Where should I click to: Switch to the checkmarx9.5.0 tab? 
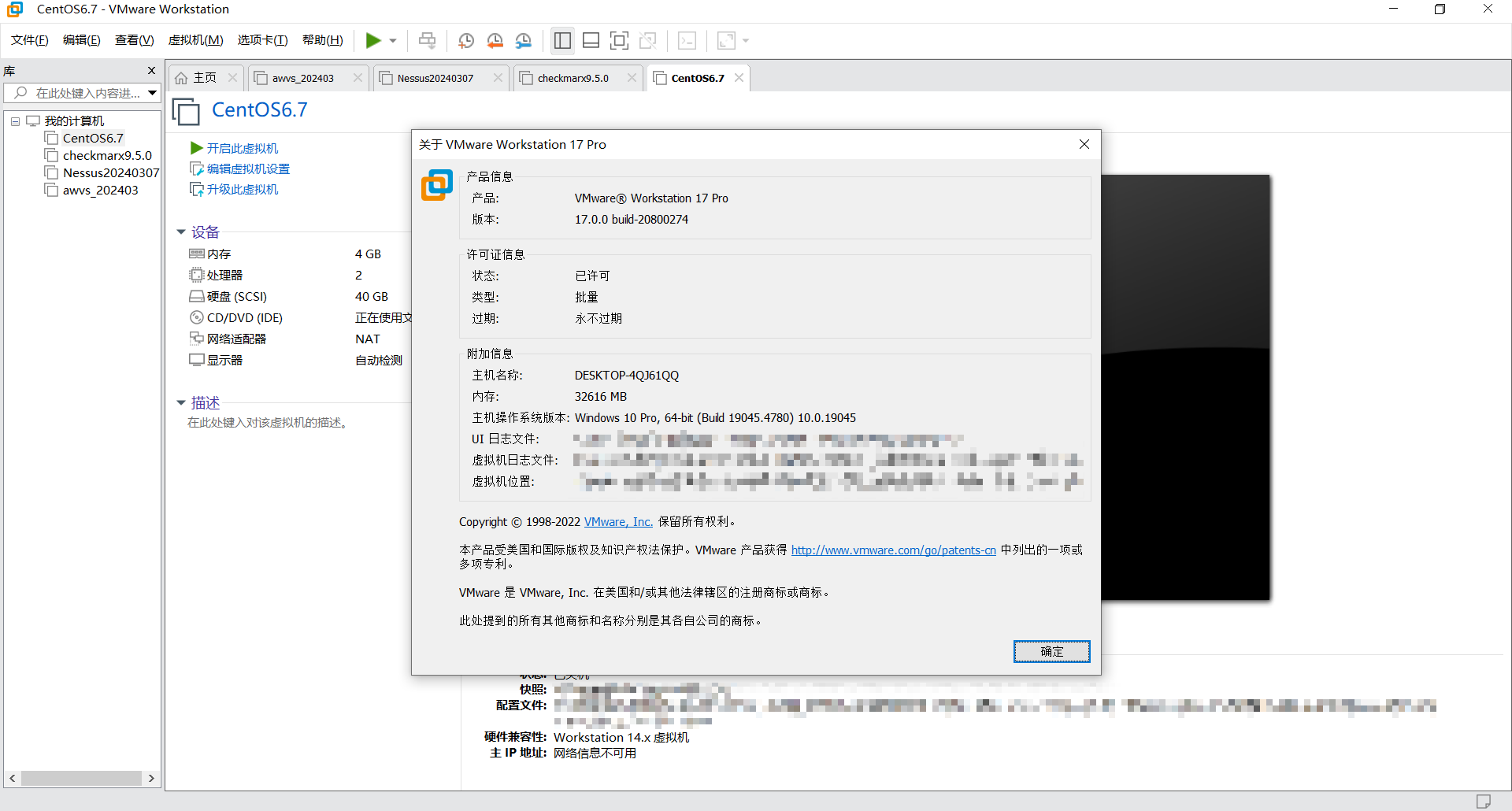click(573, 78)
